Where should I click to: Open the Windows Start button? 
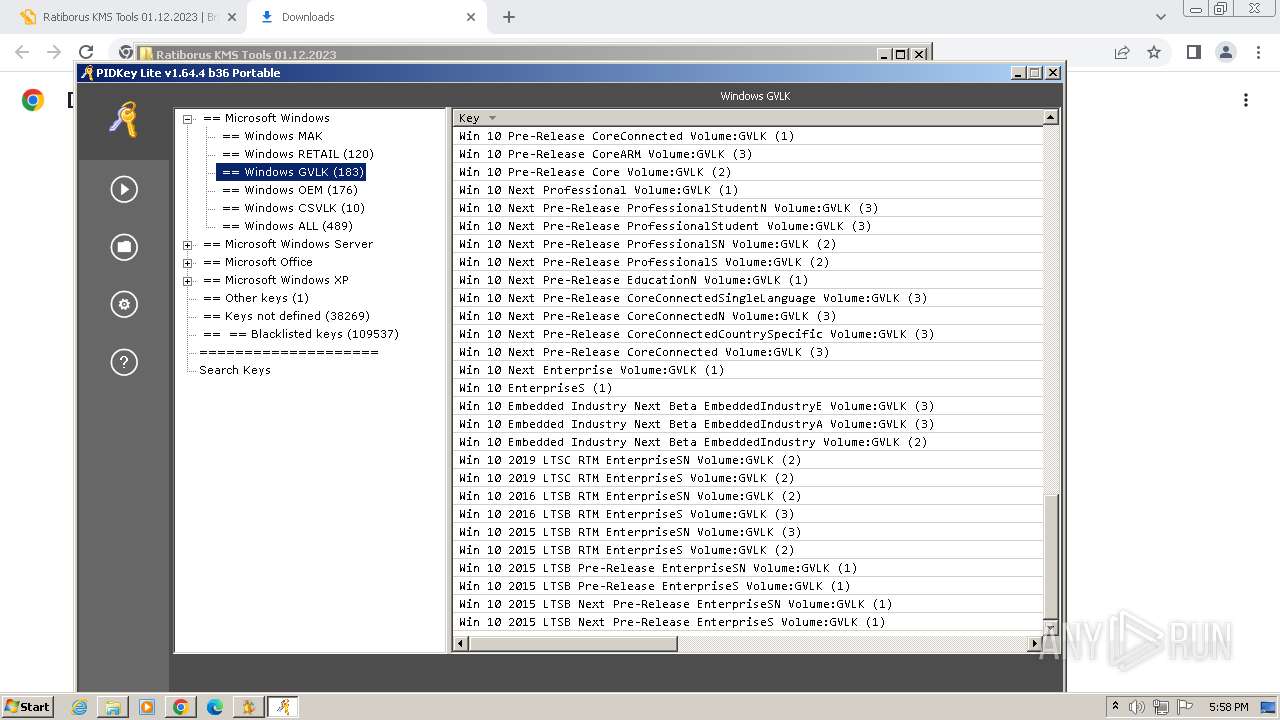(x=27, y=706)
